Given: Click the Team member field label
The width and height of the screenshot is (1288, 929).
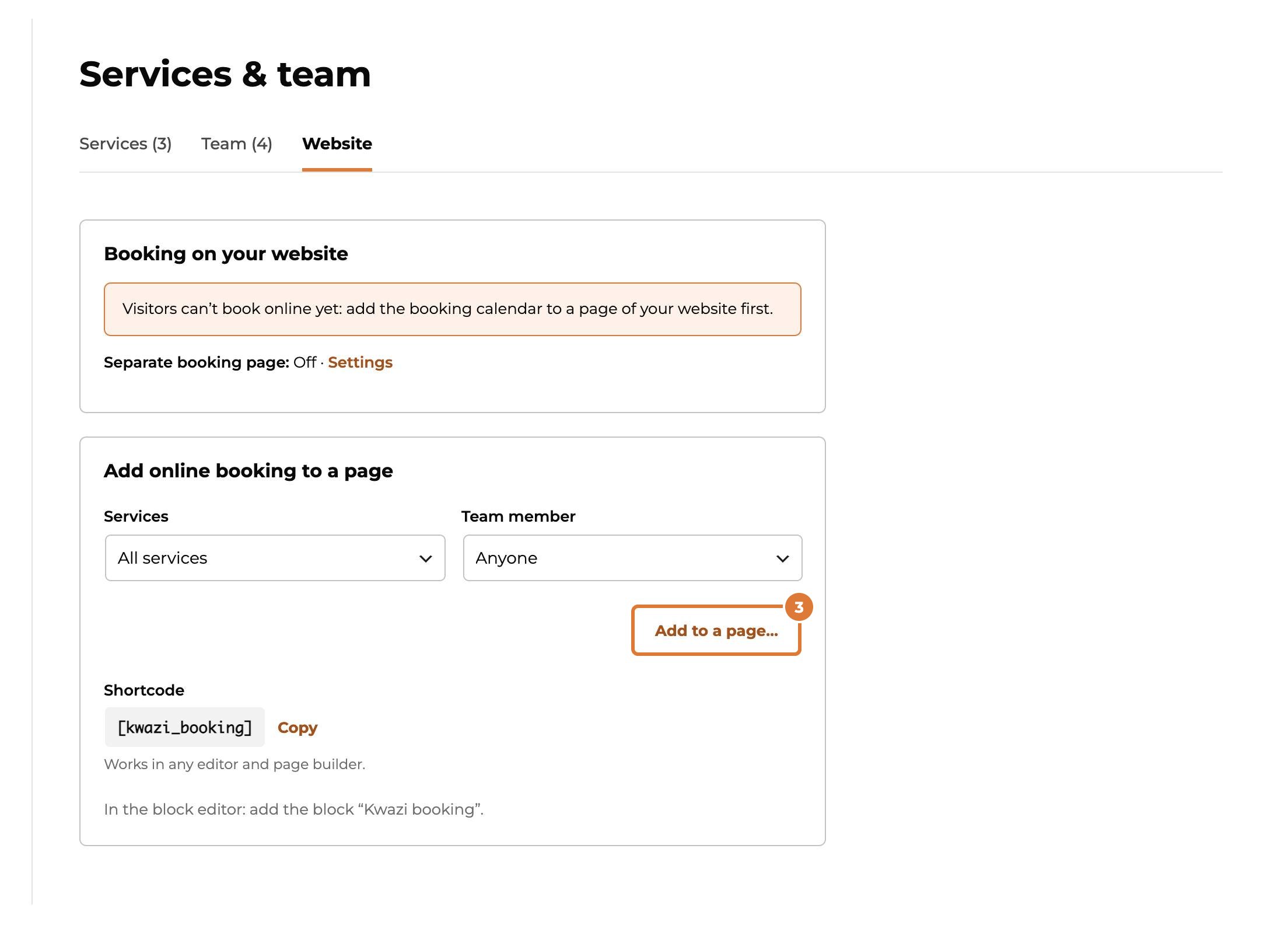Looking at the screenshot, I should click(x=519, y=516).
